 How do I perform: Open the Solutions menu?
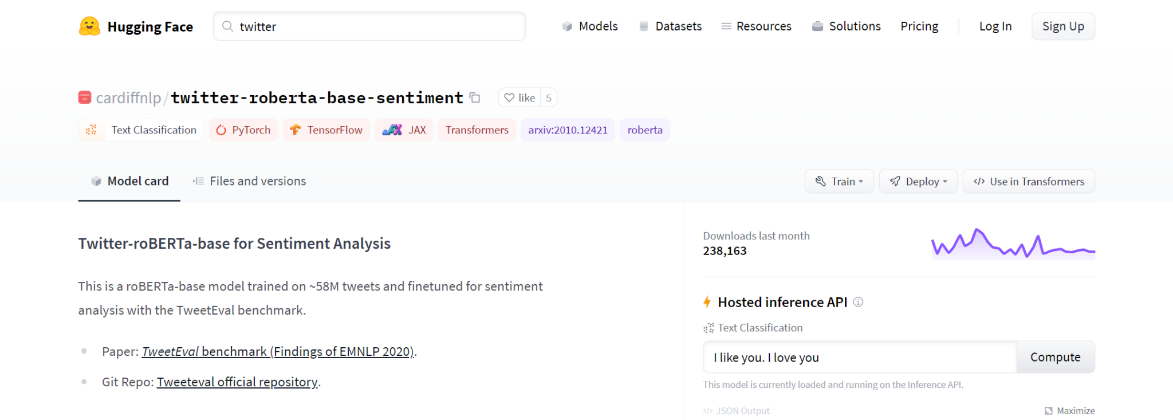[x=847, y=26]
